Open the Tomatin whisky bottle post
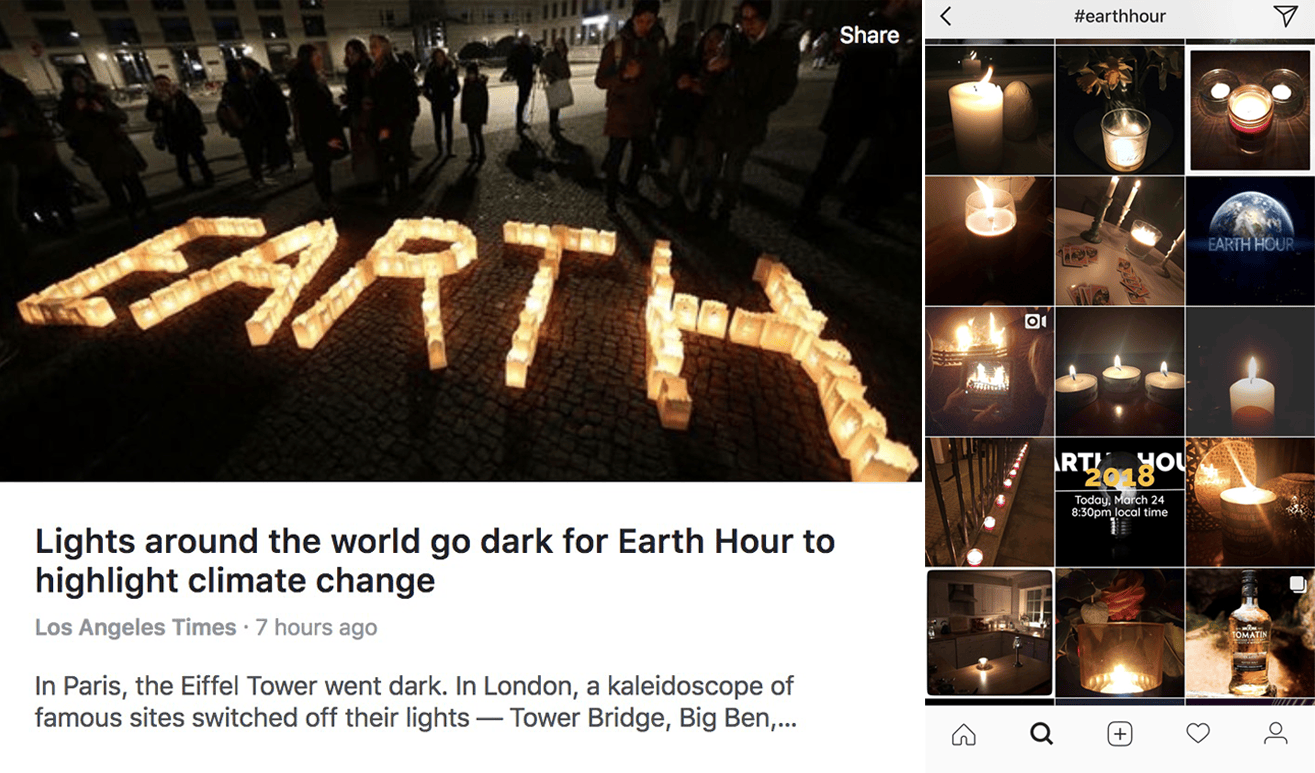This screenshot has height=773, width=1315. (x=1250, y=632)
